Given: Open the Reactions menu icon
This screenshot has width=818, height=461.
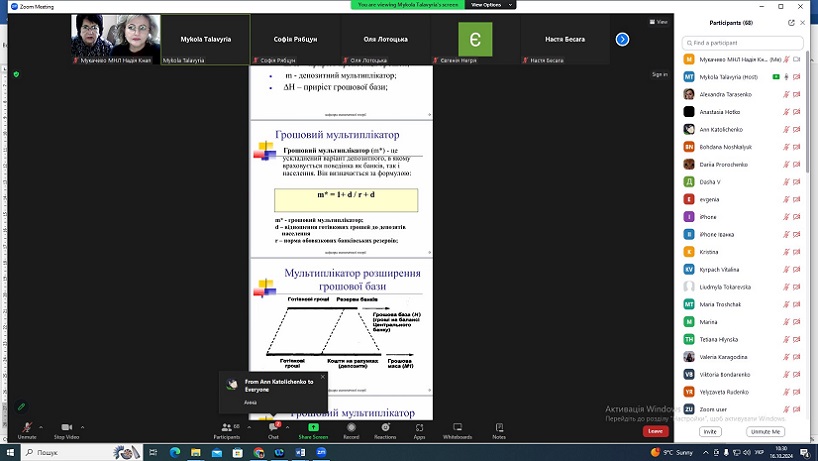Looking at the screenshot, I should pyautogui.click(x=385, y=427).
